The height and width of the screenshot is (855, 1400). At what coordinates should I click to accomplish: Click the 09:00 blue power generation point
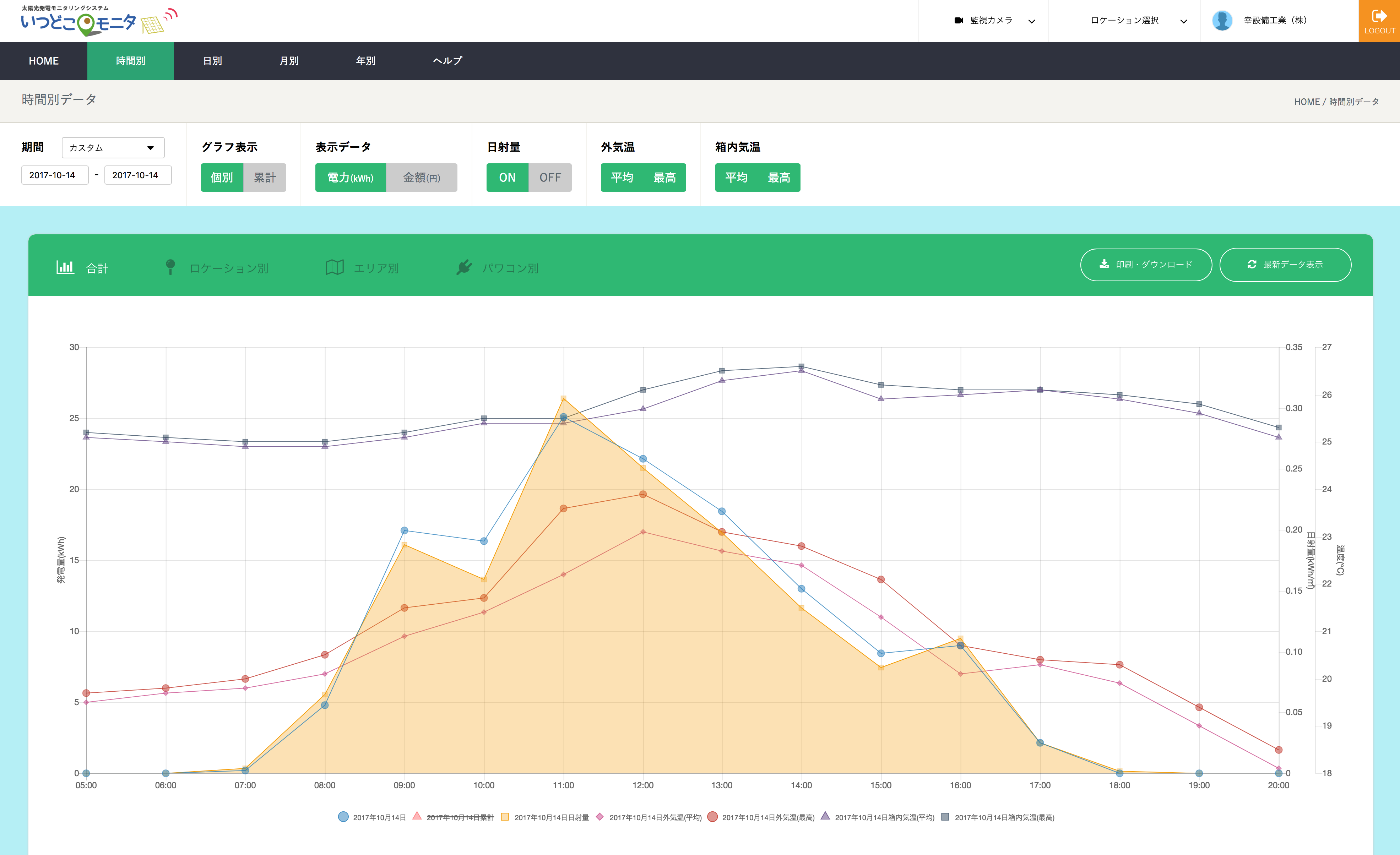[x=404, y=530]
